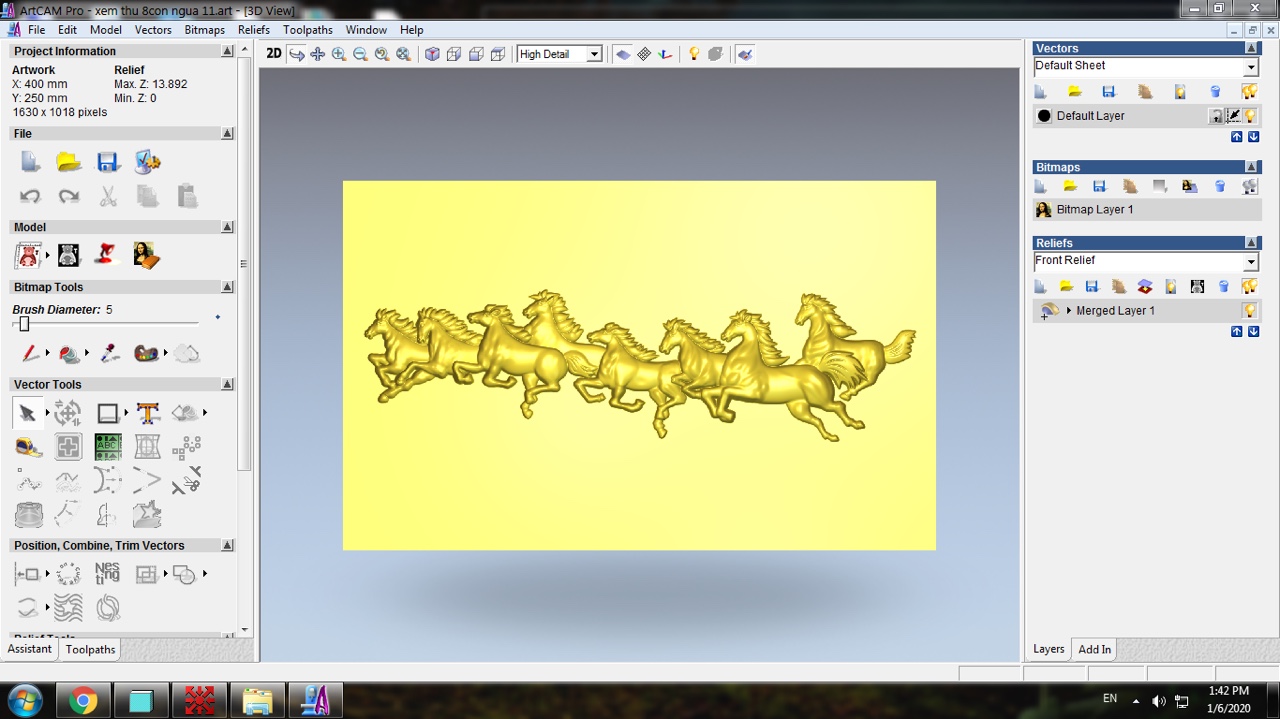Screen dimensions: 1280x719
Task: Select the Flood Fill paint bucket tool
Action: [69, 353]
